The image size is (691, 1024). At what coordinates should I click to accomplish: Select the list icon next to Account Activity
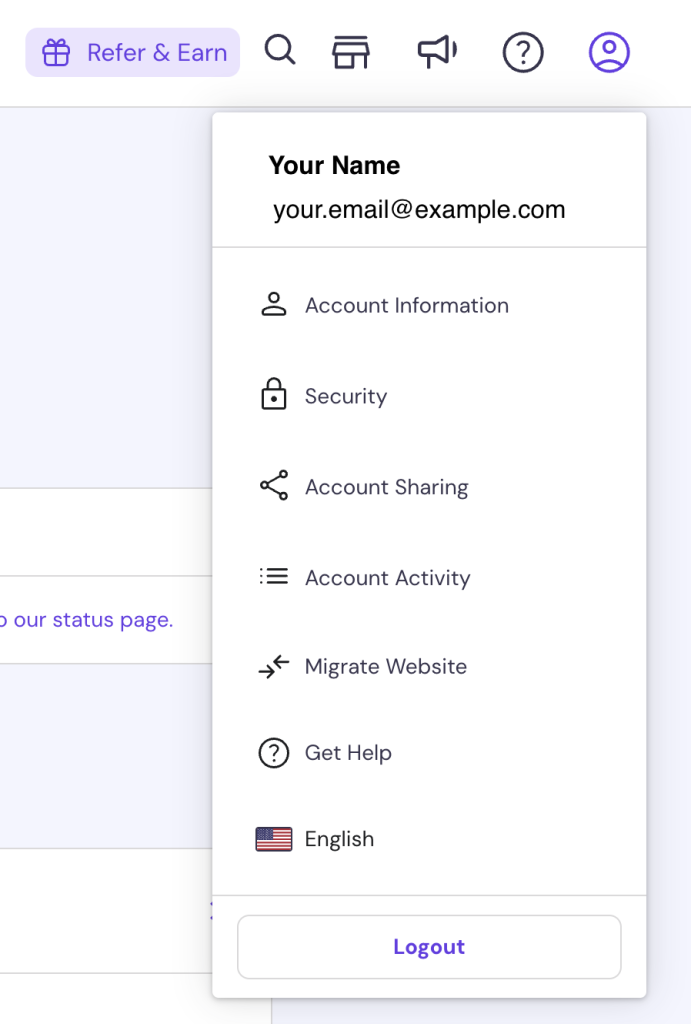click(x=273, y=577)
